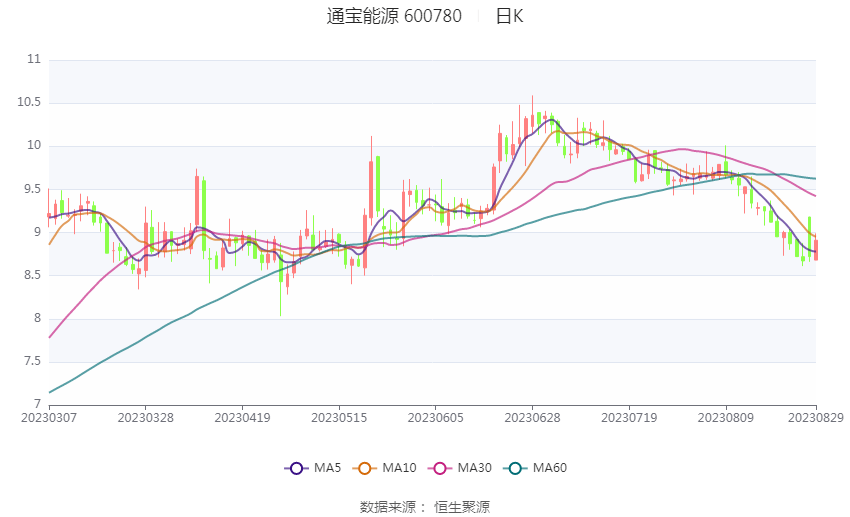Screen dimensions: 850x517
Task: Click y-axis value 8
Action: [x=37, y=318]
